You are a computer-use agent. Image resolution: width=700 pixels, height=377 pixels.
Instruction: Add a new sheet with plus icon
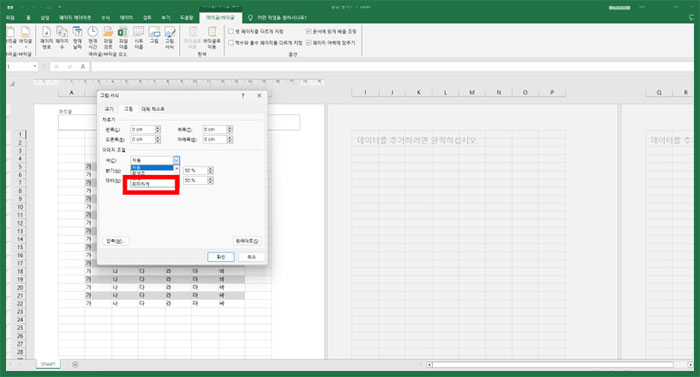coord(75,364)
